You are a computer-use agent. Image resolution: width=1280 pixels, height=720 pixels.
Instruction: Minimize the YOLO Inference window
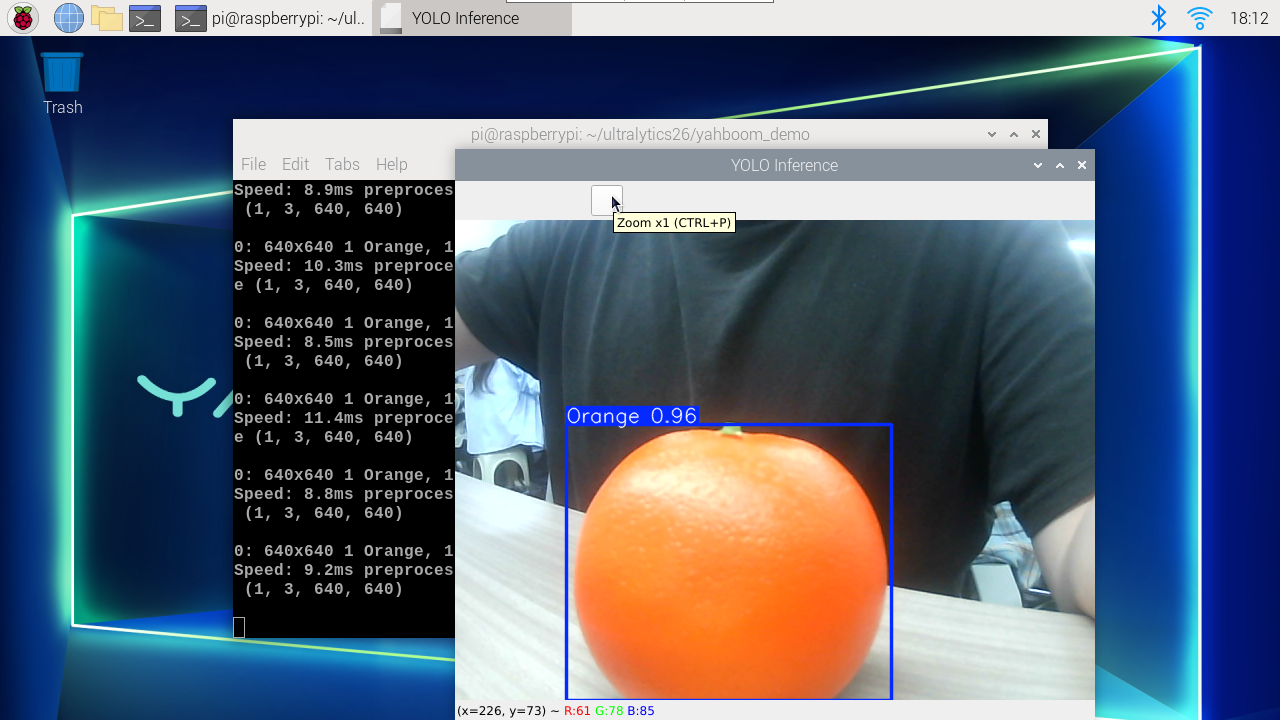pyautogui.click(x=1038, y=165)
